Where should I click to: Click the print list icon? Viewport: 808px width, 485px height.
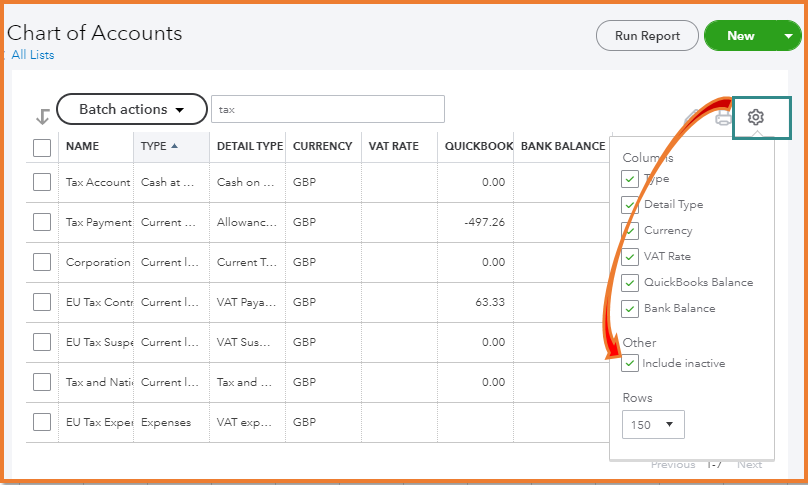click(x=724, y=119)
